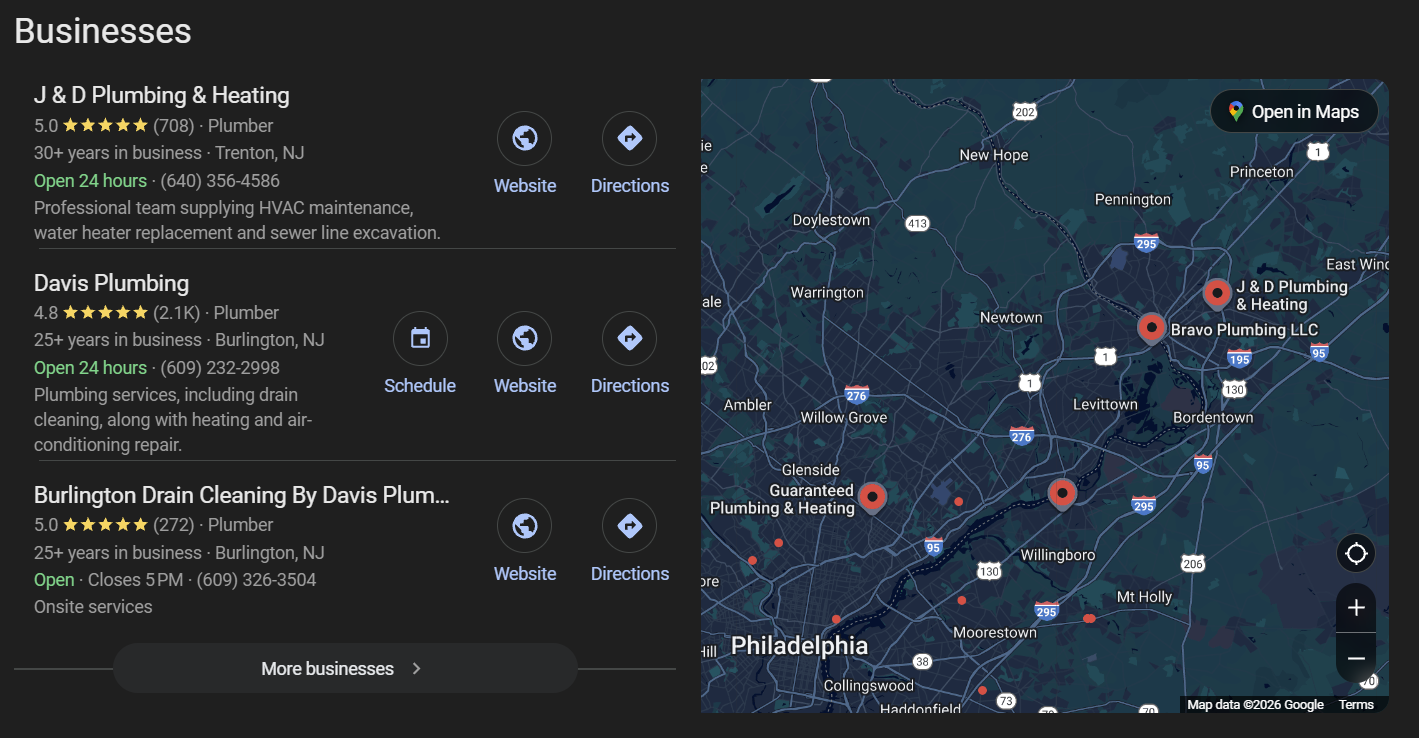Viewport: 1419px width, 738px height.
Task: Click the J & D Plumbing map pin
Action: pos(1216,293)
